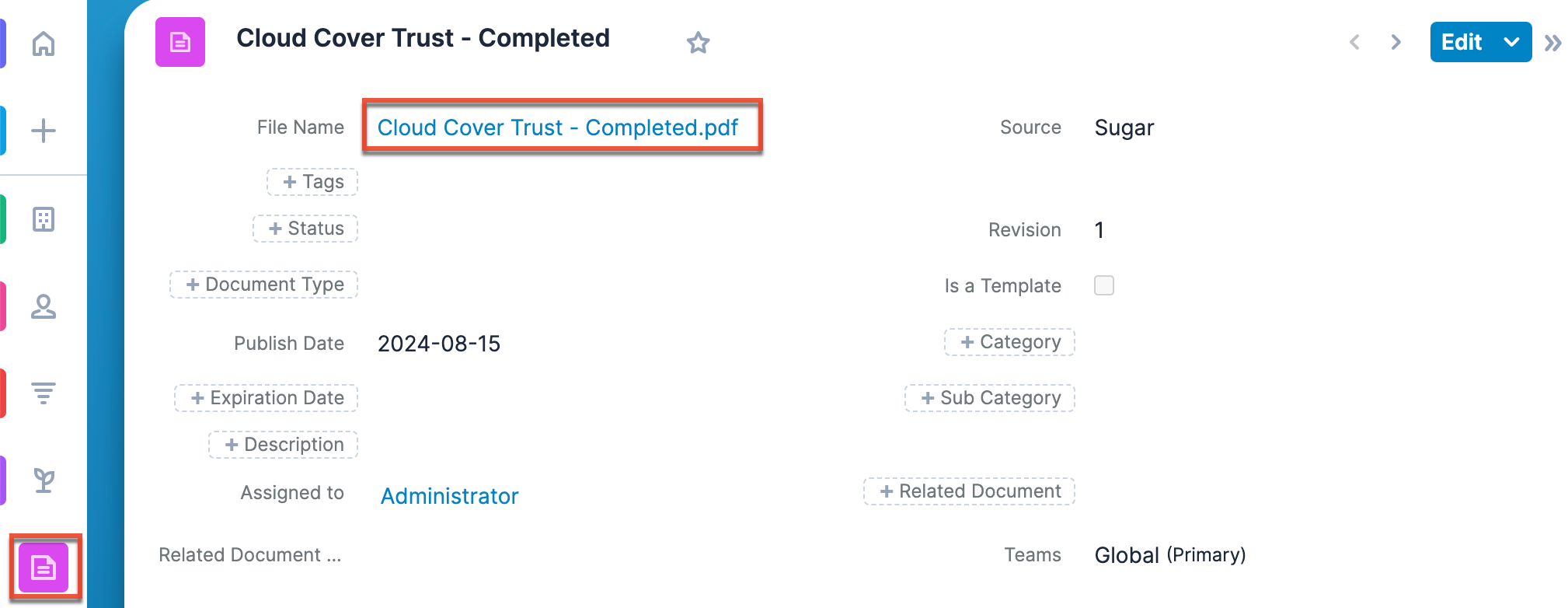Add a Document Type value
Image resolution: width=1568 pixels, height=608 pixels.
(264, 285)
